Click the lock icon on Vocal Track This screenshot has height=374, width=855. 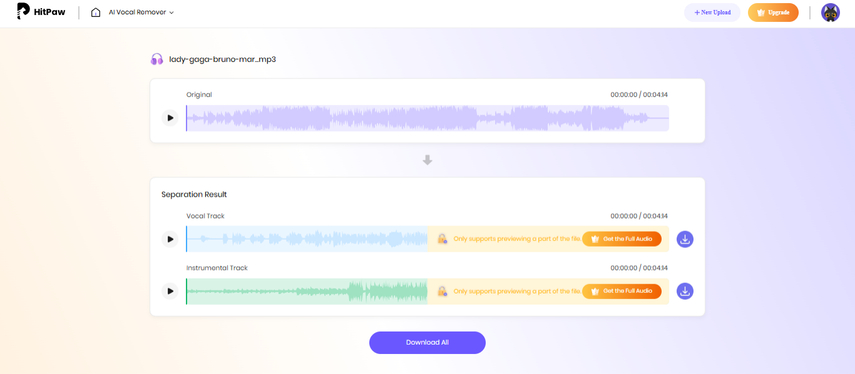pos(442,239)
